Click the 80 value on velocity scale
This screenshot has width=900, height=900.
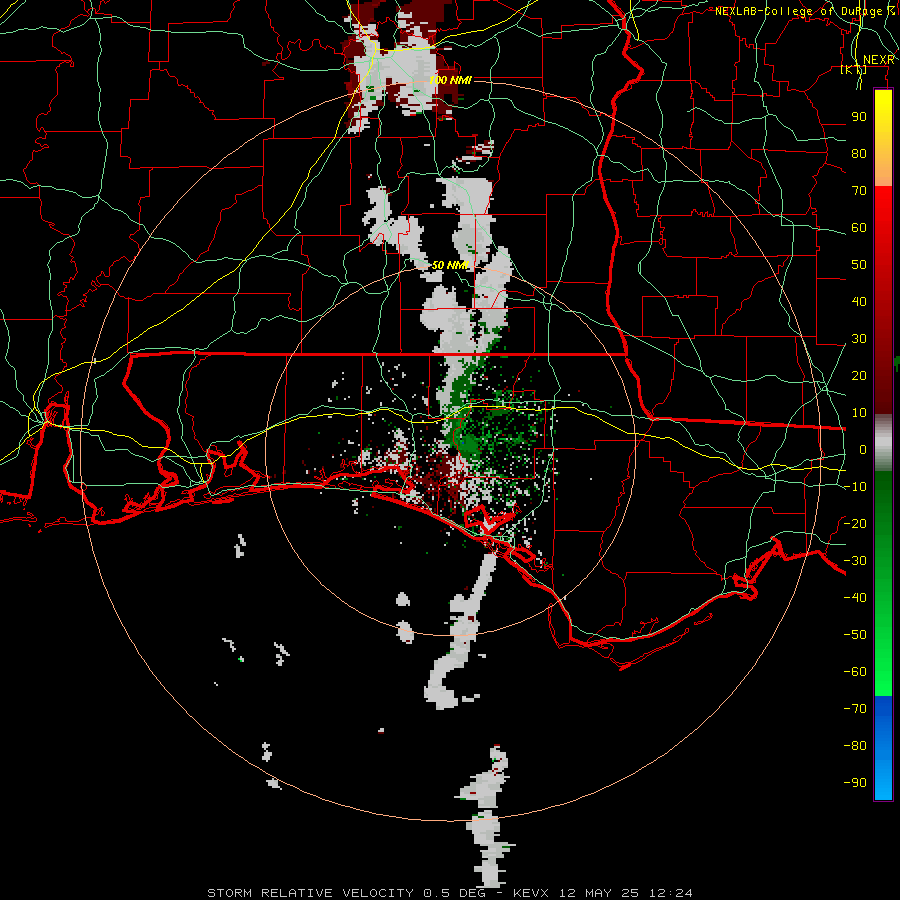pyautogui.click(x=859, y=153)
